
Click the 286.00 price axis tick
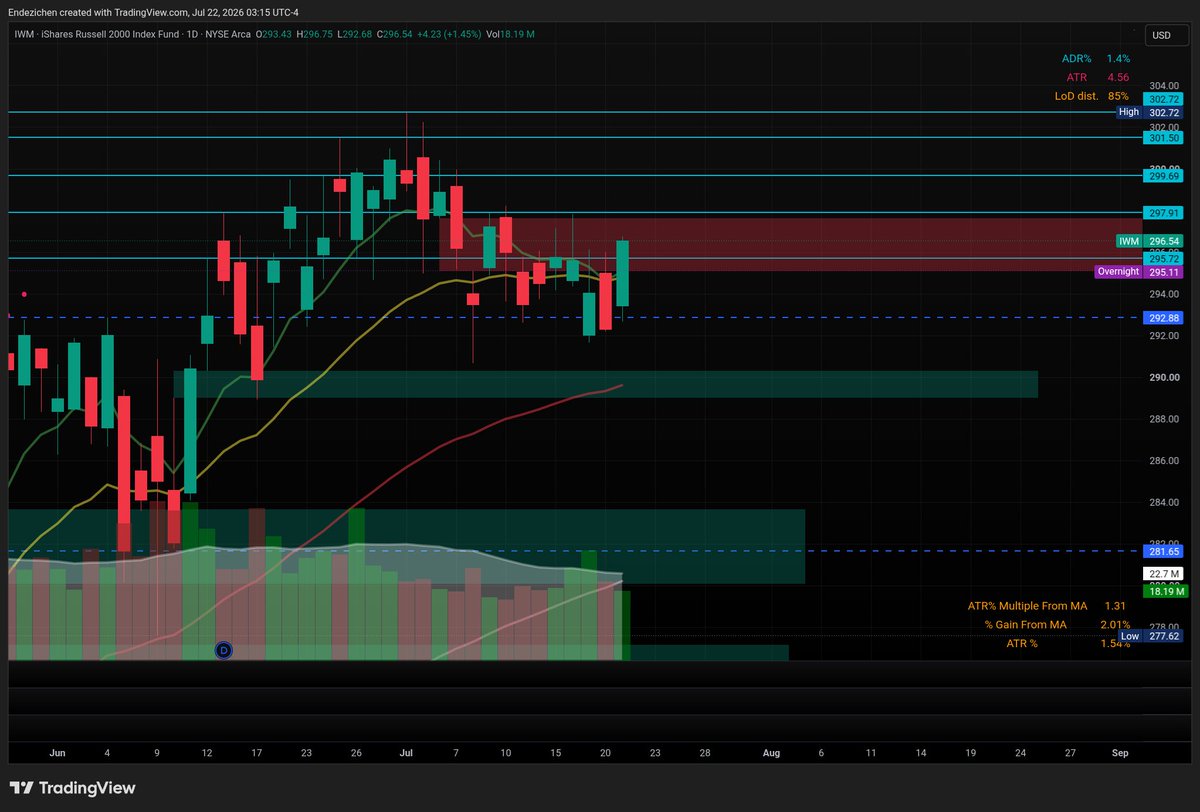pyautogui.click(x=1164, y=461)
